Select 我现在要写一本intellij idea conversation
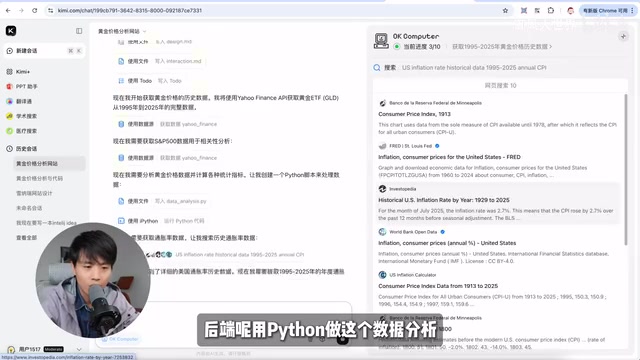The height and width of the screenshot is (360, 640). [x=46, y=223]
